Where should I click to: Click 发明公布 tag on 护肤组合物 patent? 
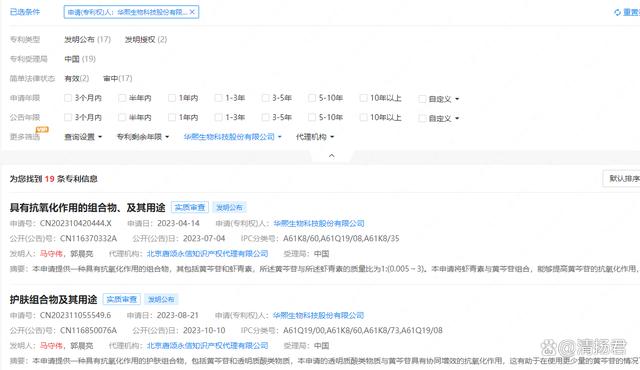pos(161,299)
